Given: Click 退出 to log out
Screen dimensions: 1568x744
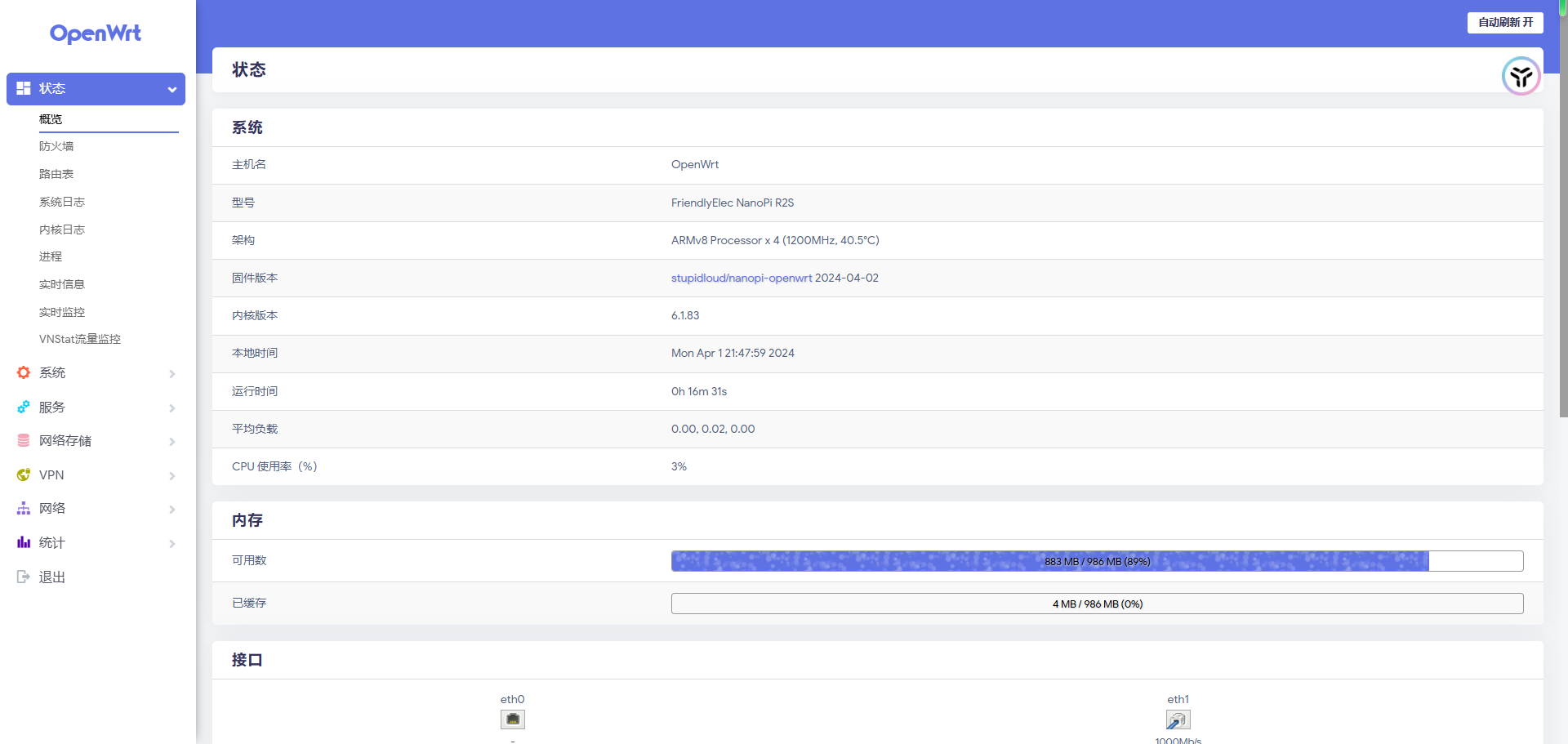Looking at the screenshot, I should [52, 577].
